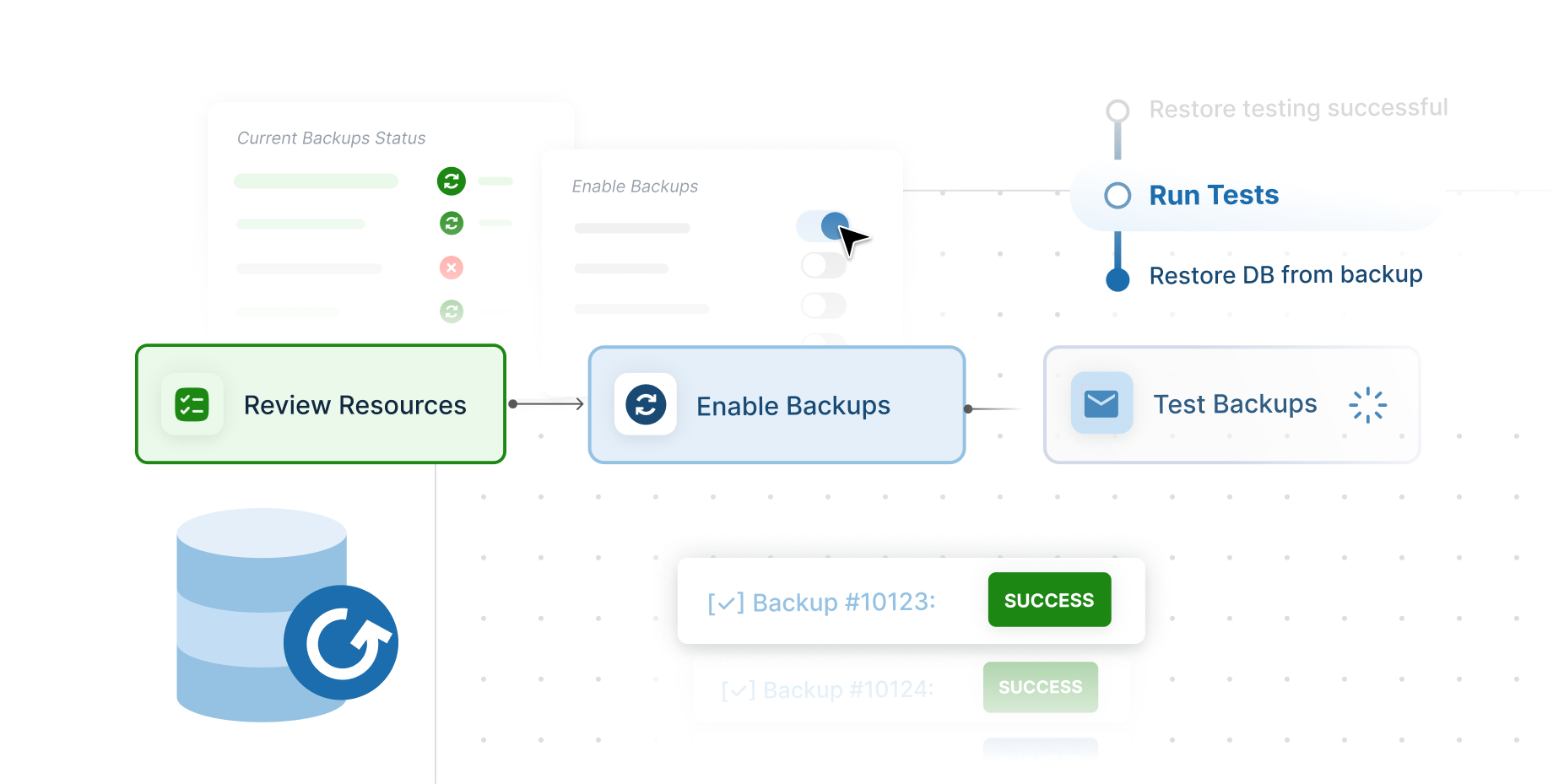Screen dimensions: 1553x784
Task: Click the Current Backups Status heading
Action: pos(331,138)
